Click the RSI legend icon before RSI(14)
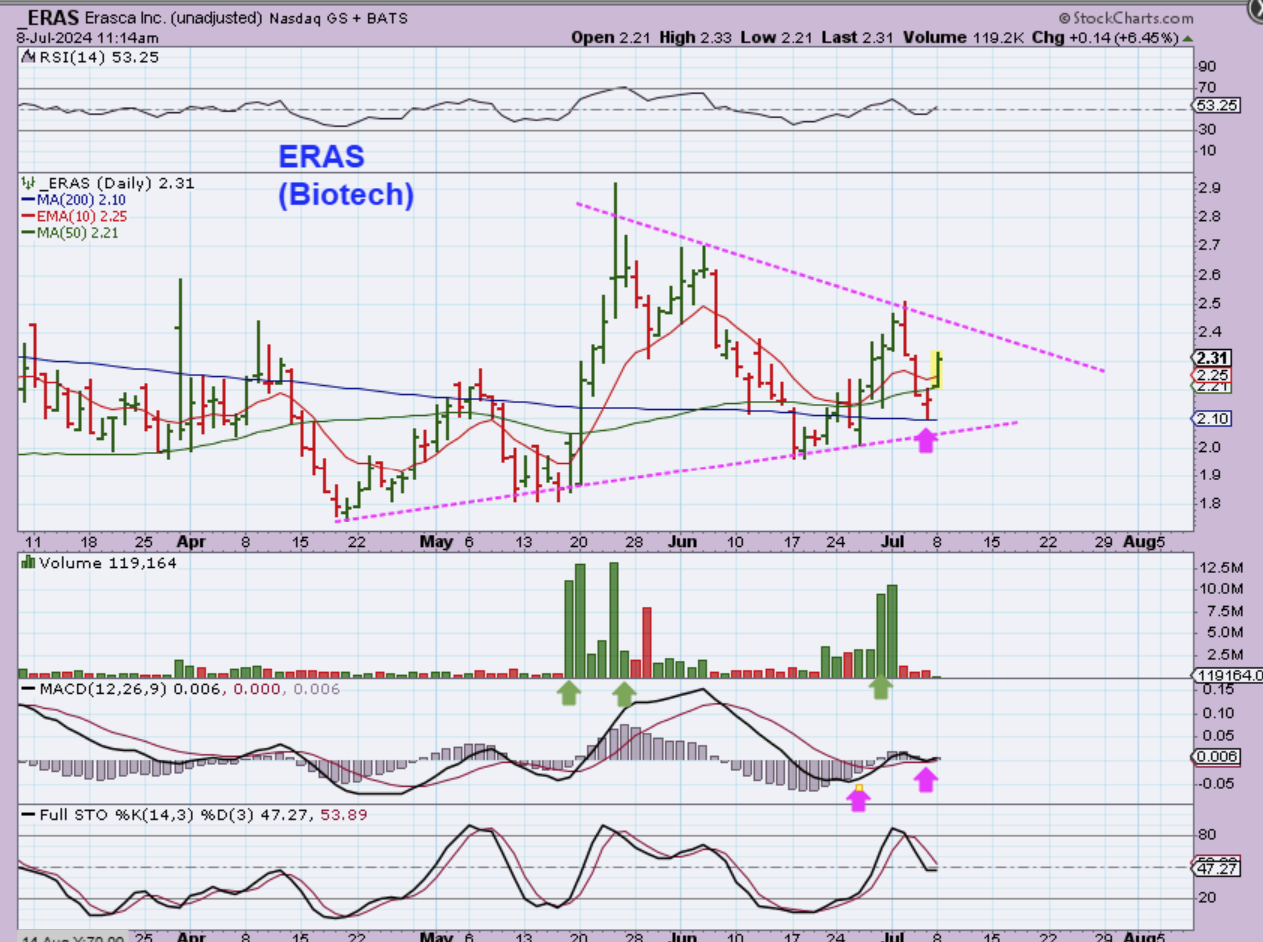Image resolution: width=1263 pixels, height=942 pixels. pyautogui.click(x=28, y=57)
